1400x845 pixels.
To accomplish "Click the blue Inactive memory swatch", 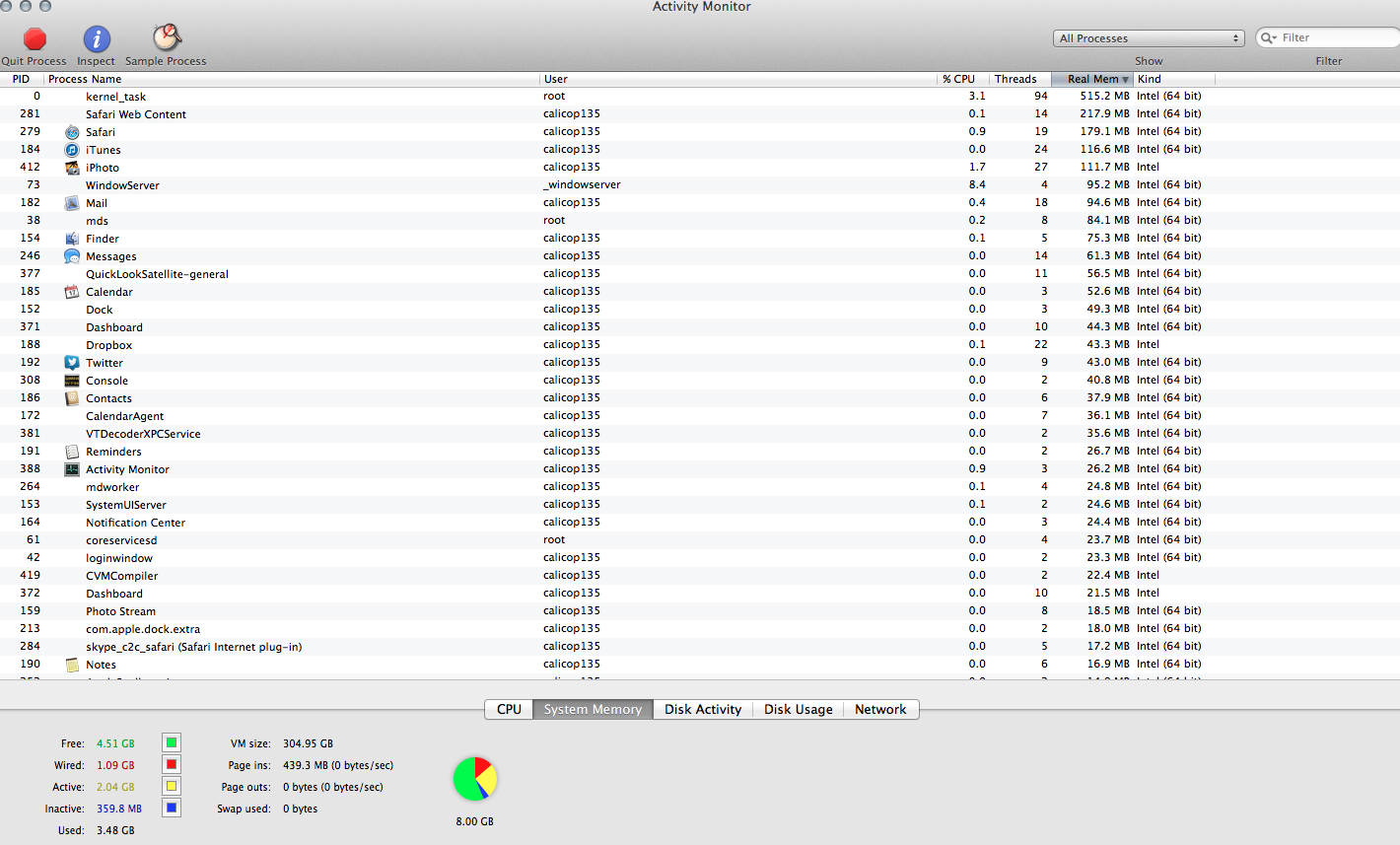I will 172,809.
